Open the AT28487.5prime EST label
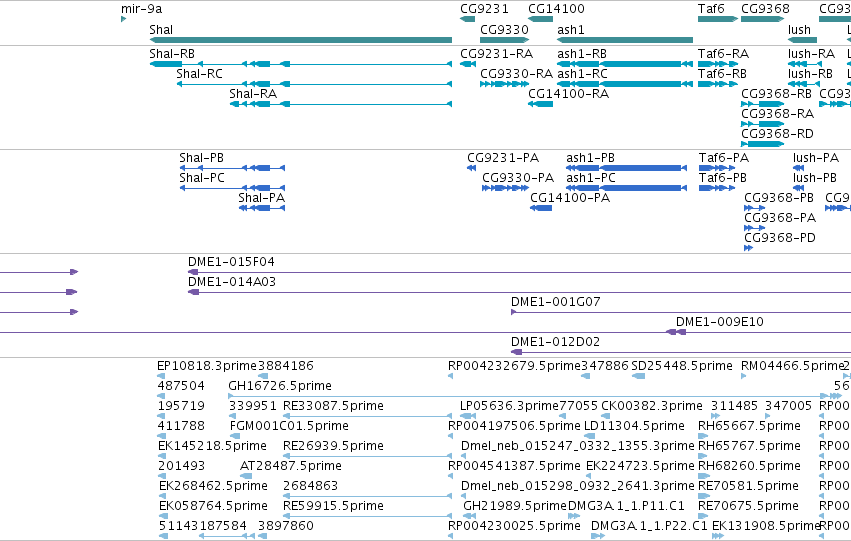Image resolution: width=851 pixels, height=541 pixels. 291,467
